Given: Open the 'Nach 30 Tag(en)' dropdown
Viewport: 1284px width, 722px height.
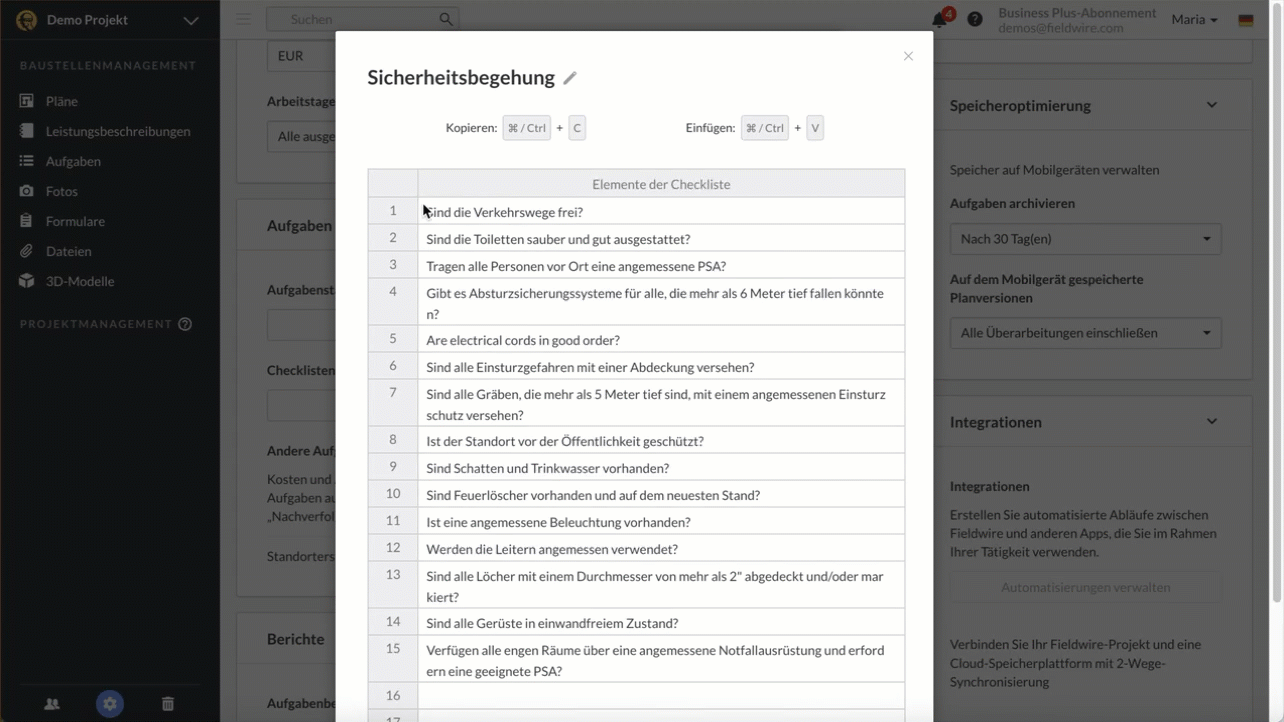Looking at the screenshot, I should coord(1085,239).
